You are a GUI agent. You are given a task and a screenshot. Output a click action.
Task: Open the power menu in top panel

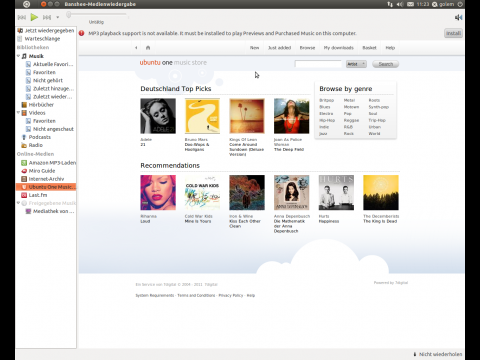(x=460, y=4)
